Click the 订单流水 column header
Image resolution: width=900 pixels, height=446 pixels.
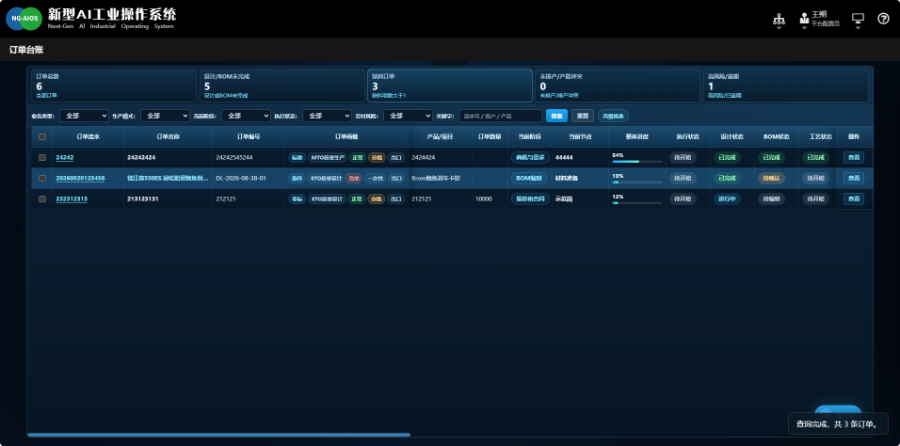(x=88, y=137)
